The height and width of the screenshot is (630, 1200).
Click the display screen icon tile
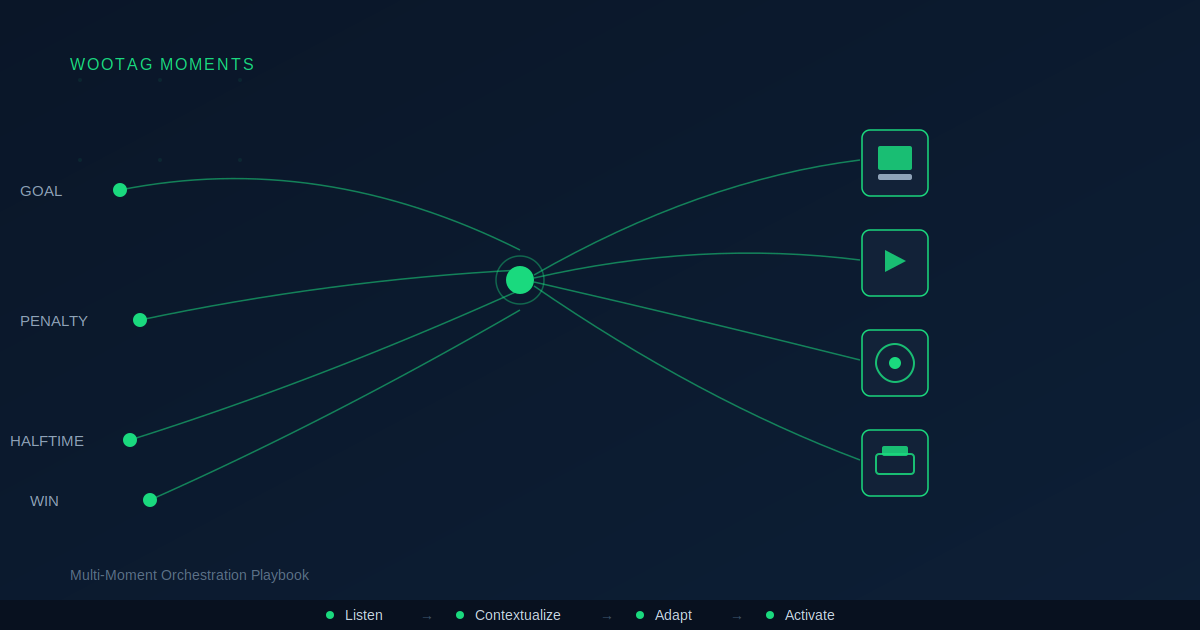(x=895, y=163)
